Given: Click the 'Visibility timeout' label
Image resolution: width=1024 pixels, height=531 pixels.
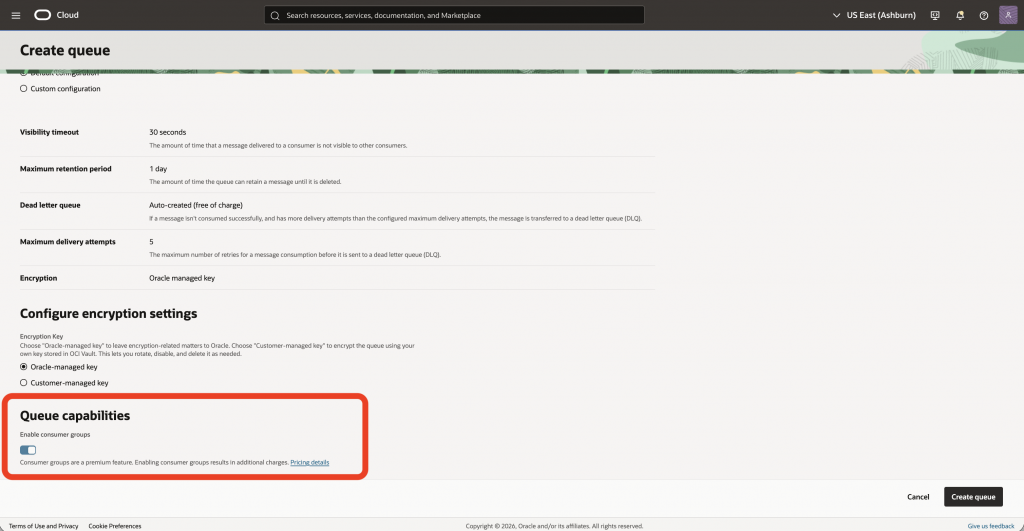Looking at the screenshot, I should 50,132.
